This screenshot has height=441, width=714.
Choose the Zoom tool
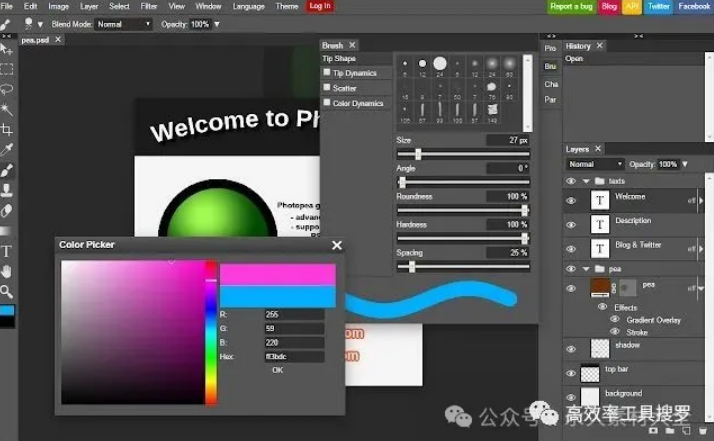pyautogui.click(x=6, y=292)
